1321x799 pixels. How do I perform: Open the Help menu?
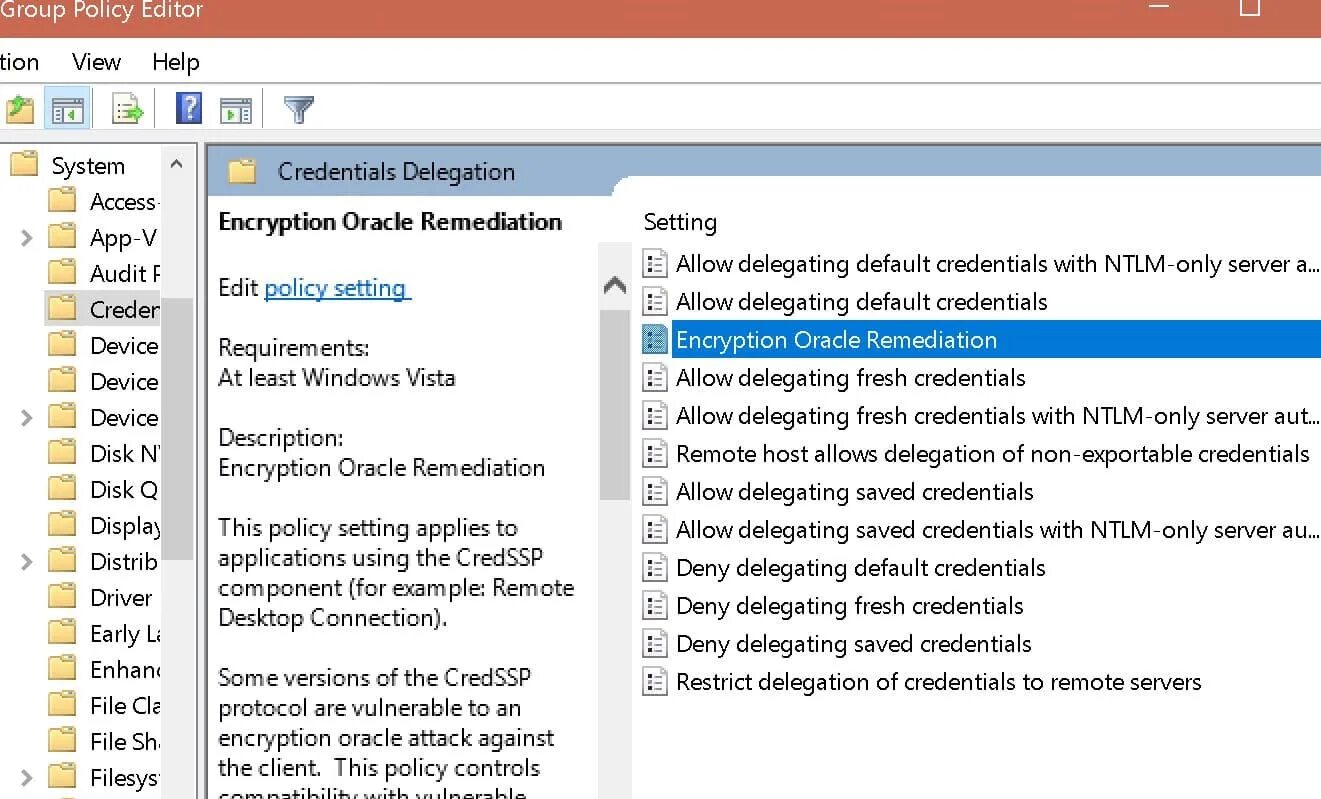point(176,62)
